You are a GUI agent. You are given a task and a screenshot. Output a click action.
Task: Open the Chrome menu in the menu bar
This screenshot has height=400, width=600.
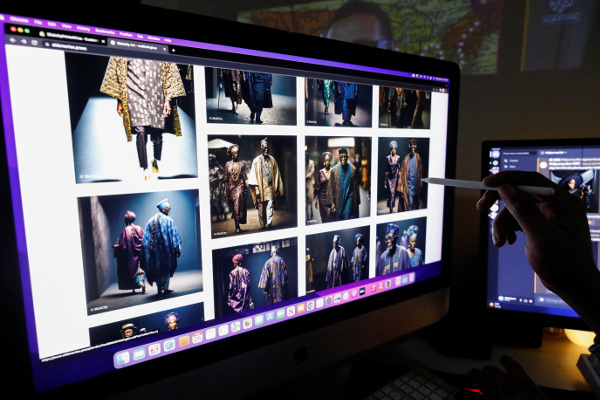coord(19,19)
